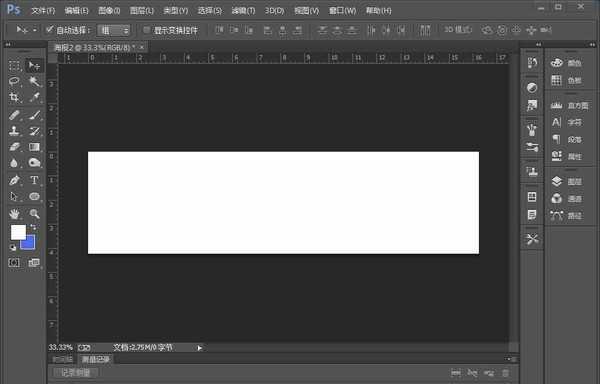The width and height of the screenshot is (600, 384).
Task: Select the Hand tool
Action: [x=14, y=213]
